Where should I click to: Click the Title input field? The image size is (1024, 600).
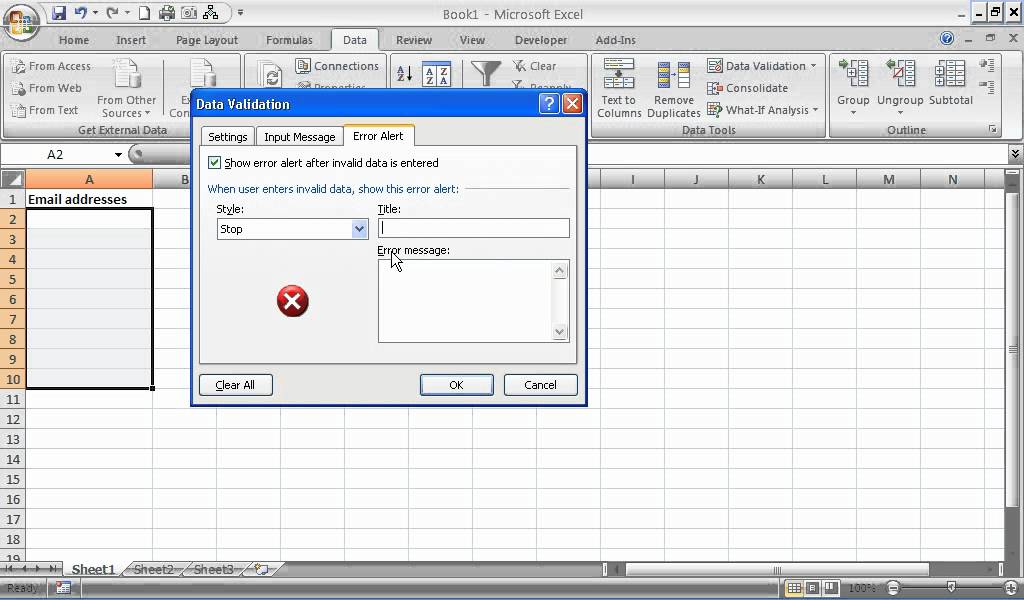pos(473,228)
